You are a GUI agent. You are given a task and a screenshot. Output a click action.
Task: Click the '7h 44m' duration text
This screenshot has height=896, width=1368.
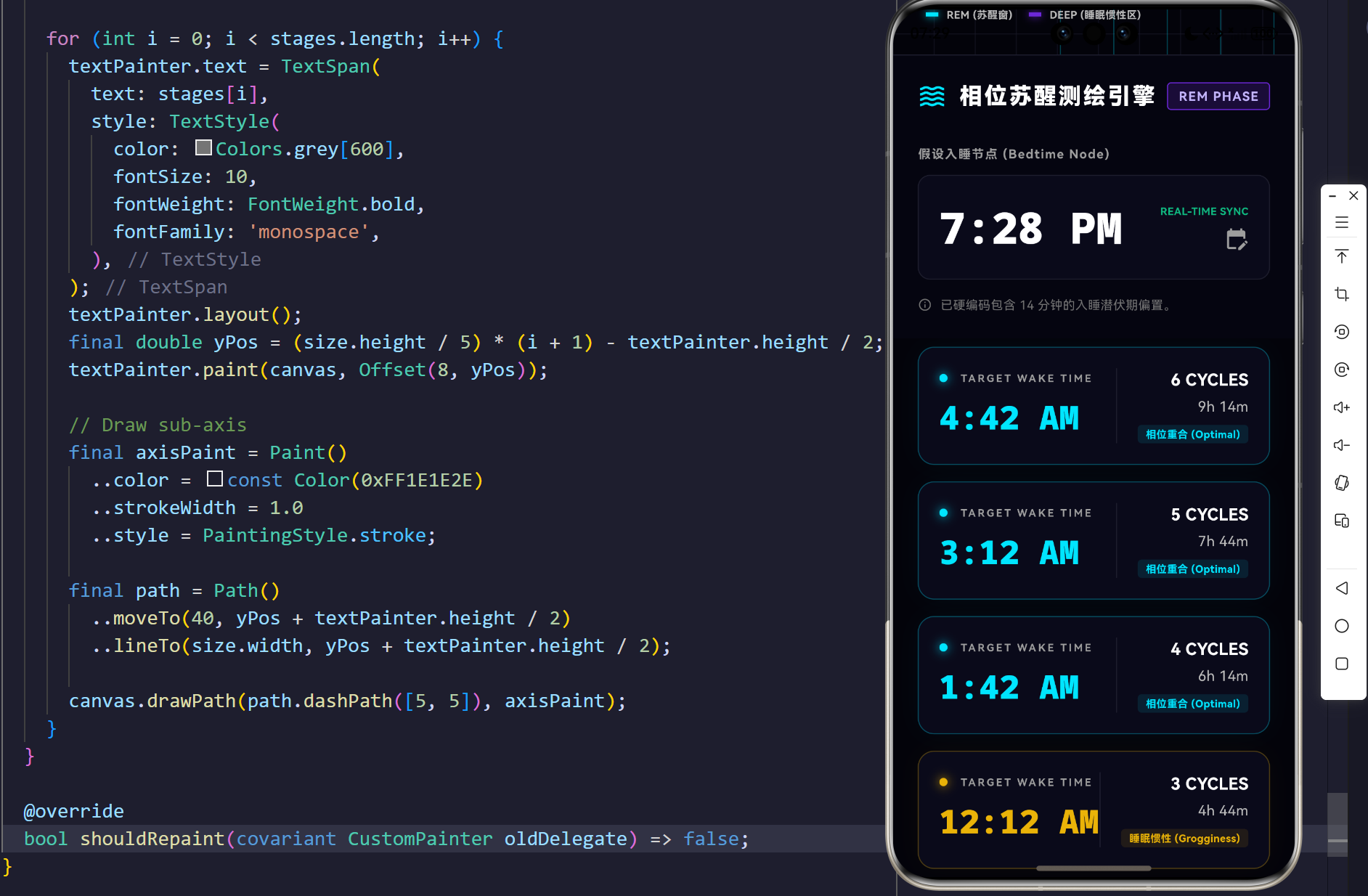(1223, 541)
